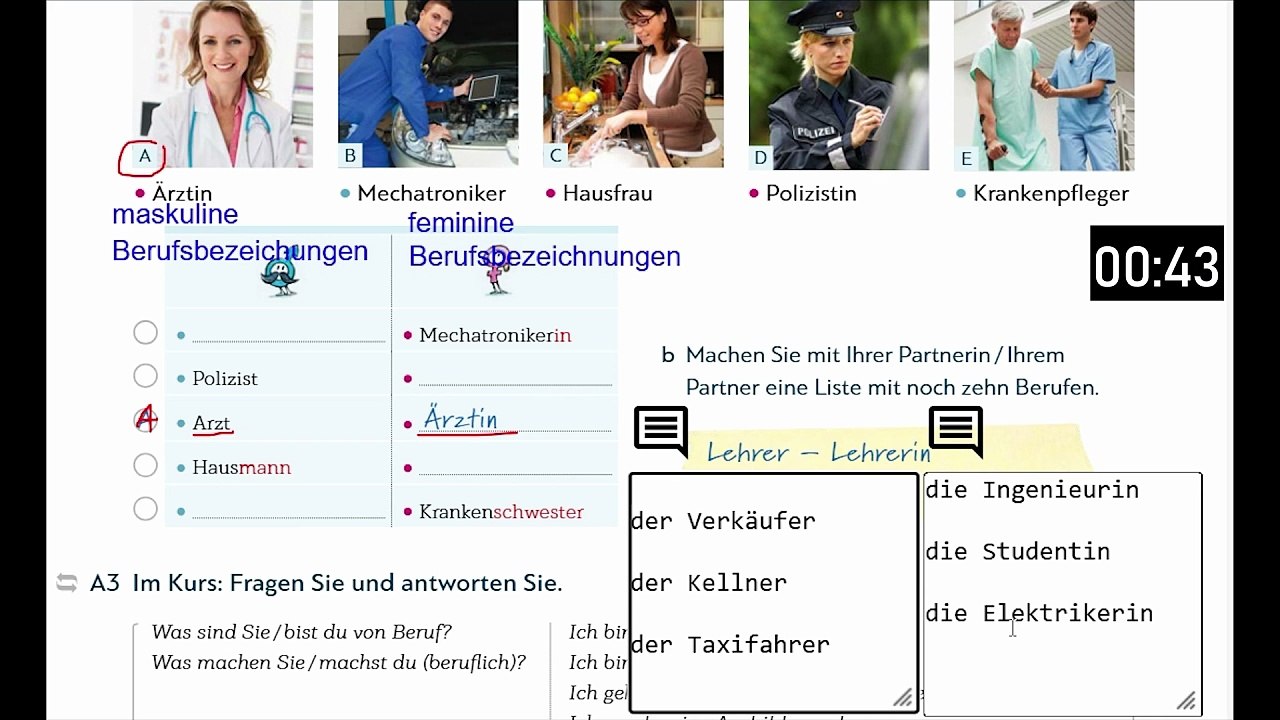Click the letter D label on the policewoman photo
1280x720 pixels.
[761, 157]
